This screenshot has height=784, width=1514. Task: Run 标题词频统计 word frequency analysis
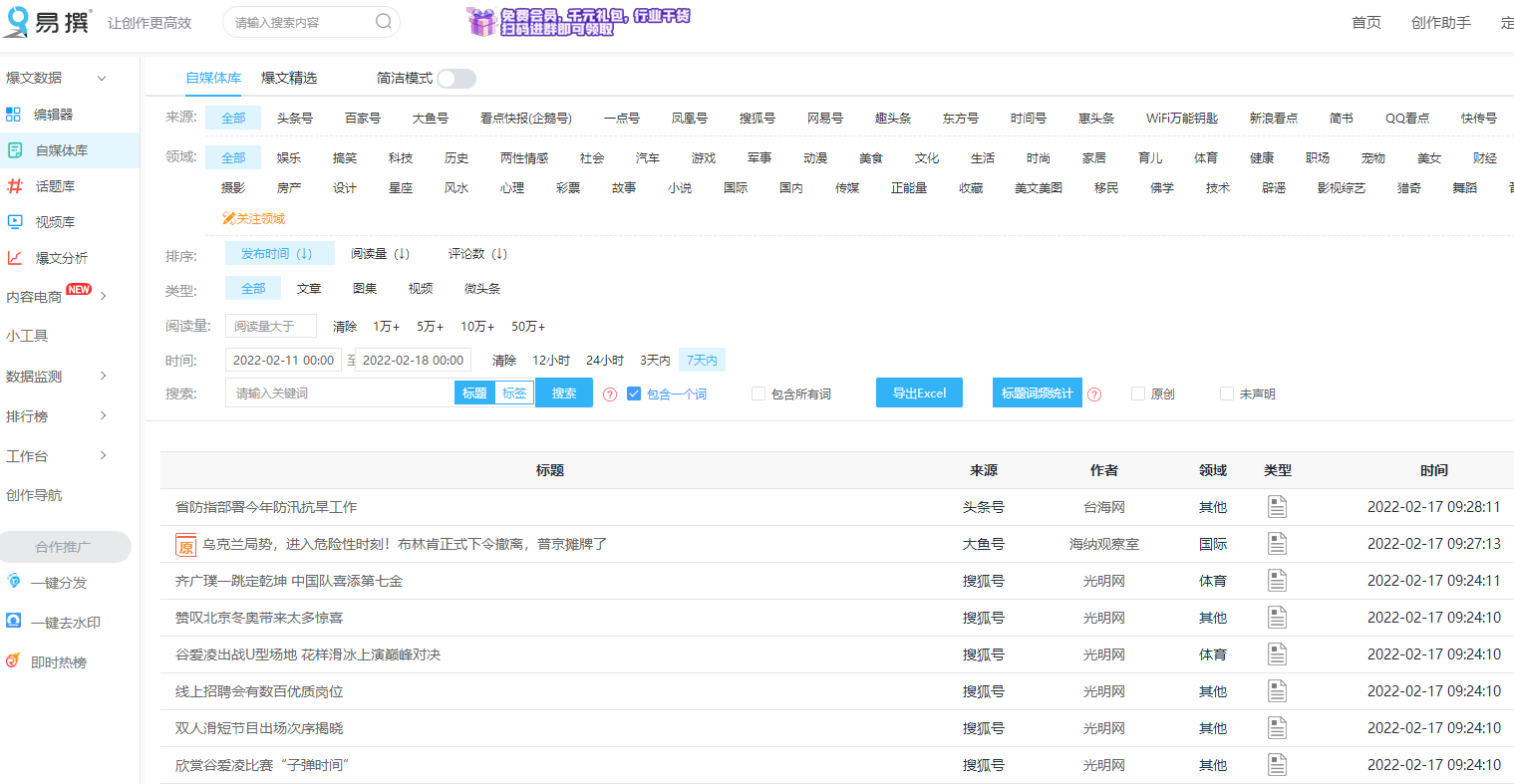coord(1037,392)
